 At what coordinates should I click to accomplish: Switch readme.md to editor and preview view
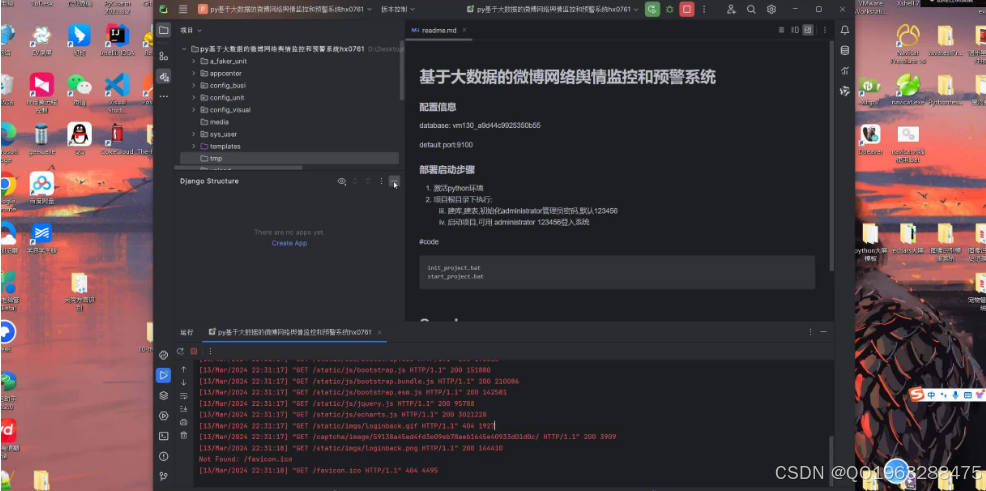point(795,30)
